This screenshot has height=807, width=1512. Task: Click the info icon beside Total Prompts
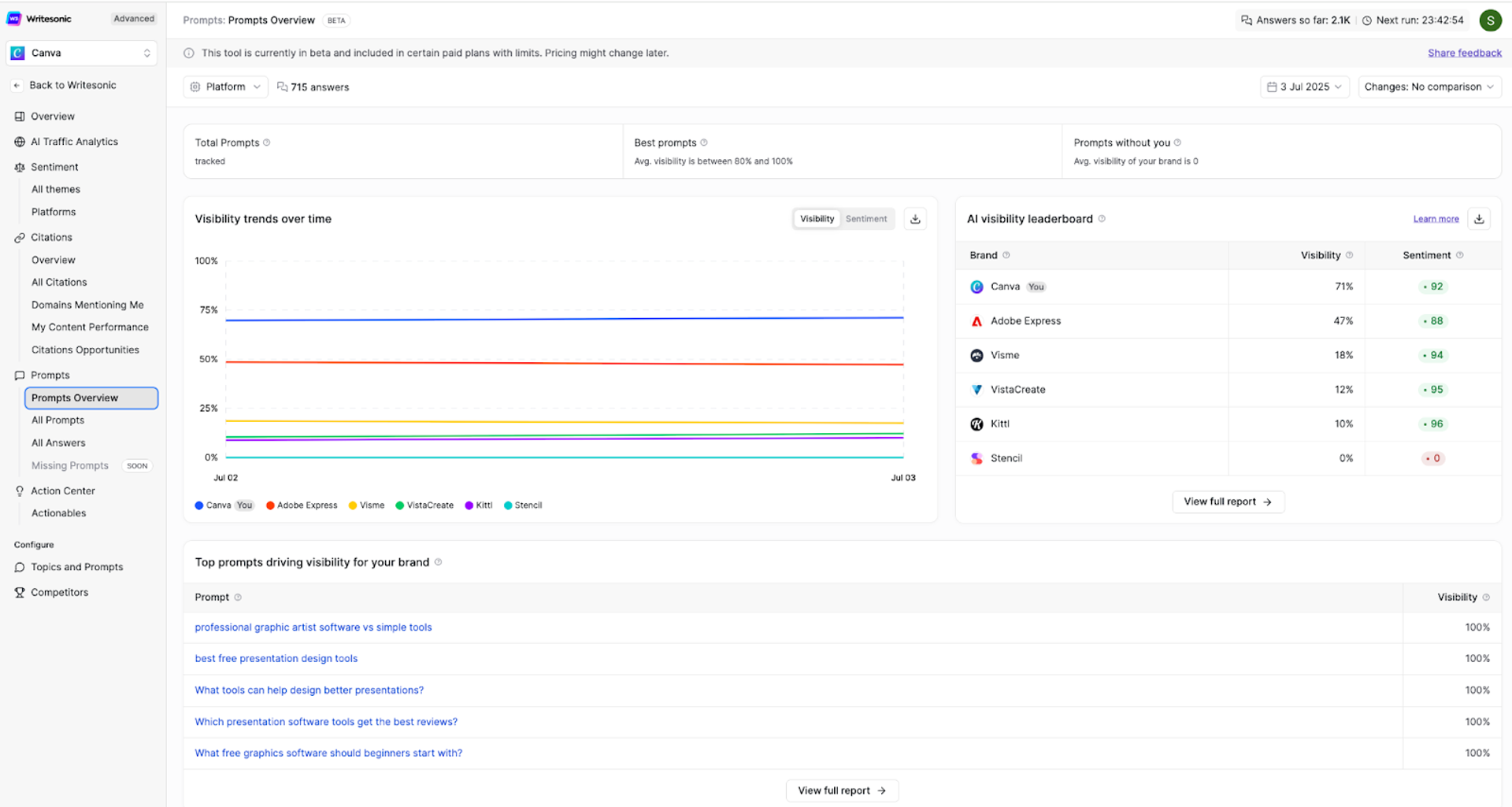point(266,143)
